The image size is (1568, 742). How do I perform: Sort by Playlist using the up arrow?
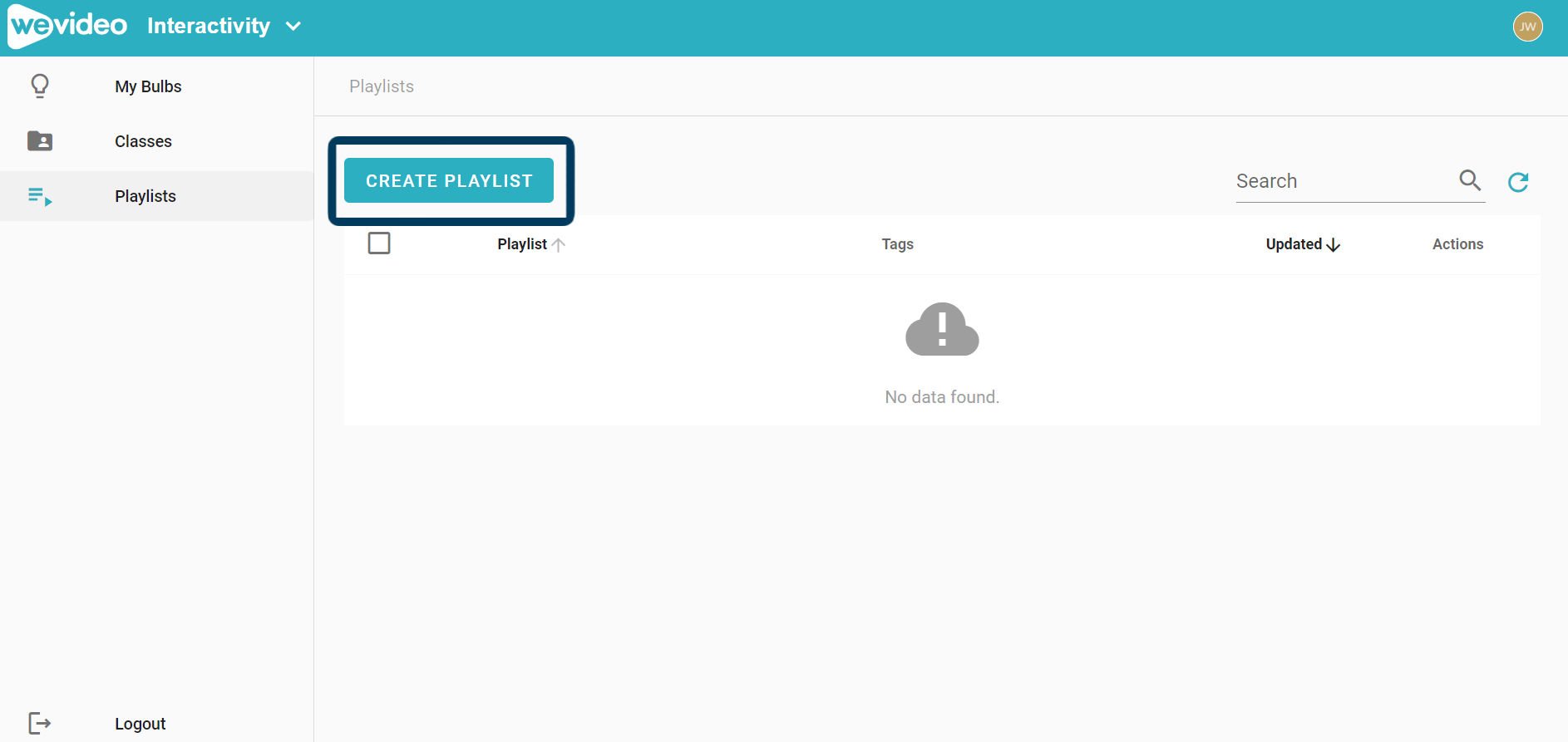(x=559, y=244)
